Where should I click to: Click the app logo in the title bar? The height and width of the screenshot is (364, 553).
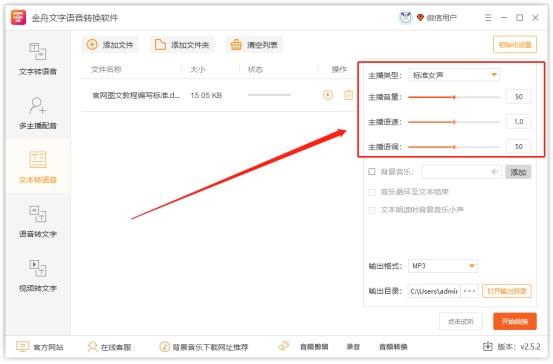coord(18,17)
